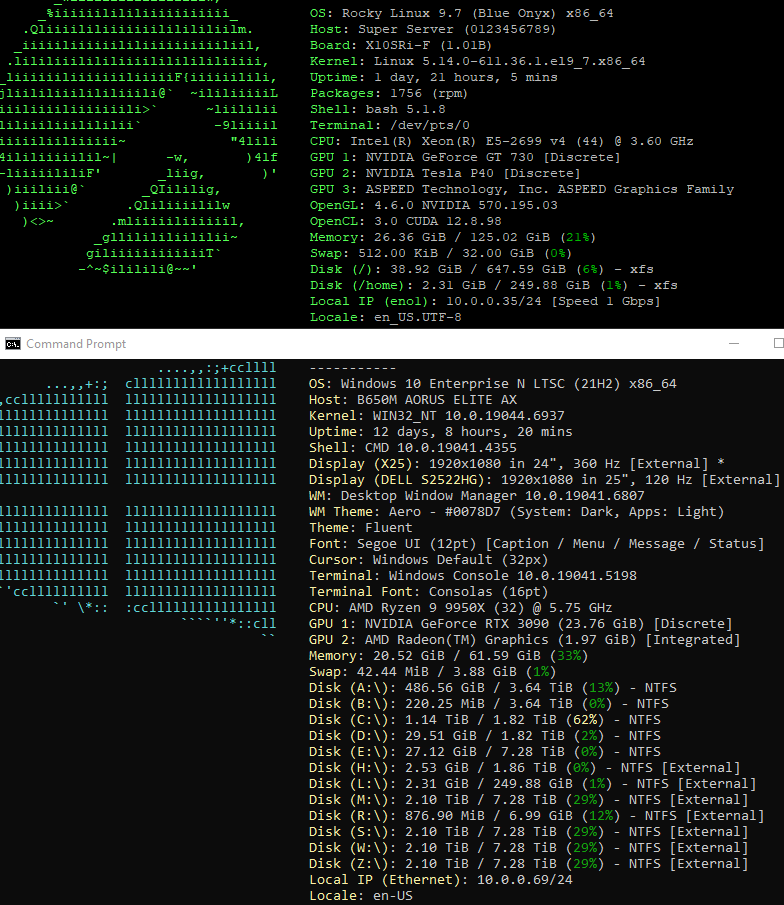
Task: Click the Disk (L:\) line
Action: pyautogui.click(x=532, y=784)
